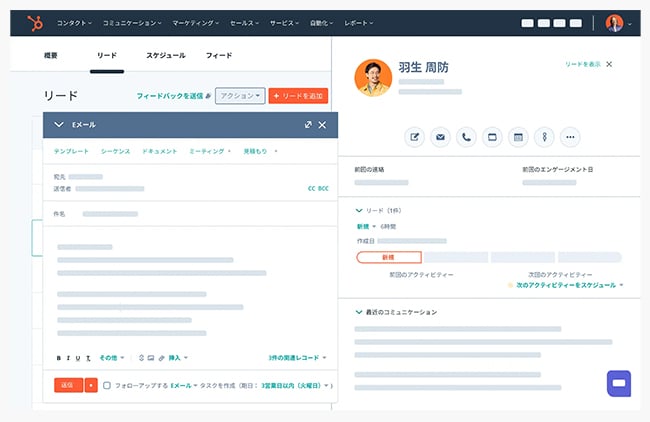The image size is (650, 422).
Task: Toggle italic formatting in email editor
Action: pyautogui.click(x=68, y=358)
